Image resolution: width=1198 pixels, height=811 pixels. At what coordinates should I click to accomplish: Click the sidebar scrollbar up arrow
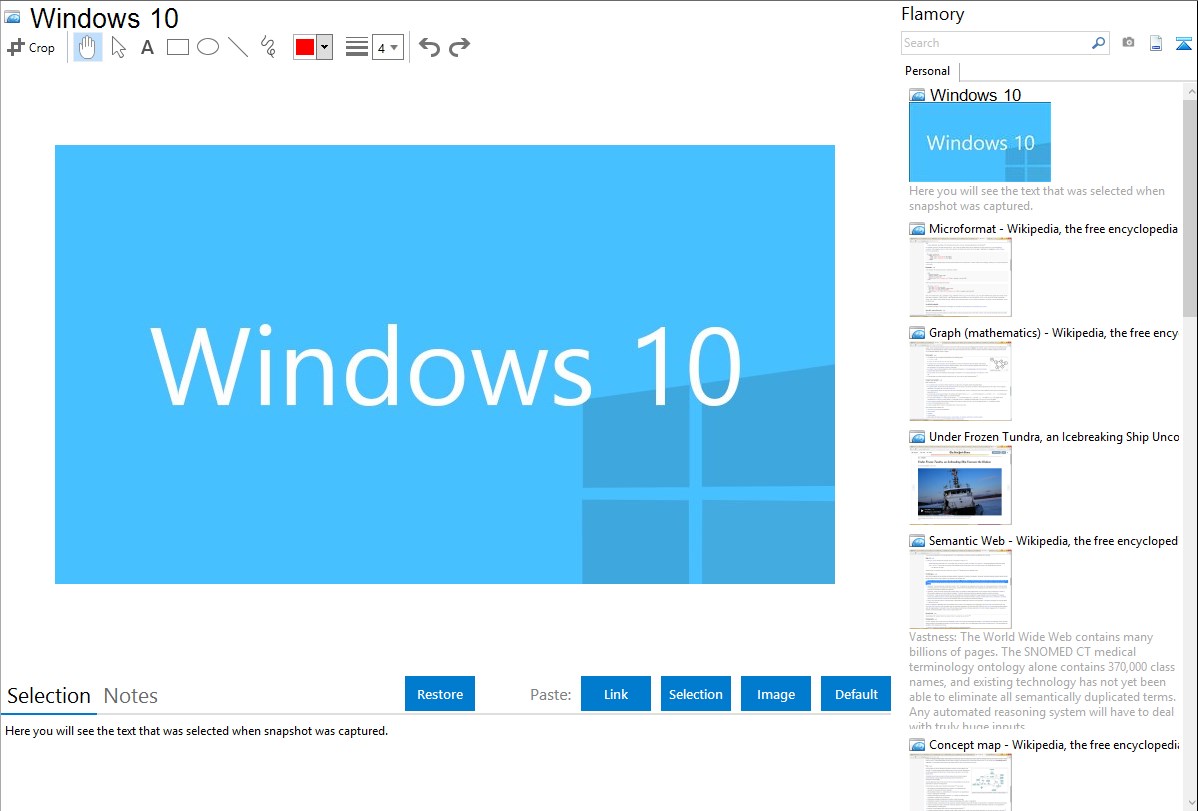pos(1190,91)
